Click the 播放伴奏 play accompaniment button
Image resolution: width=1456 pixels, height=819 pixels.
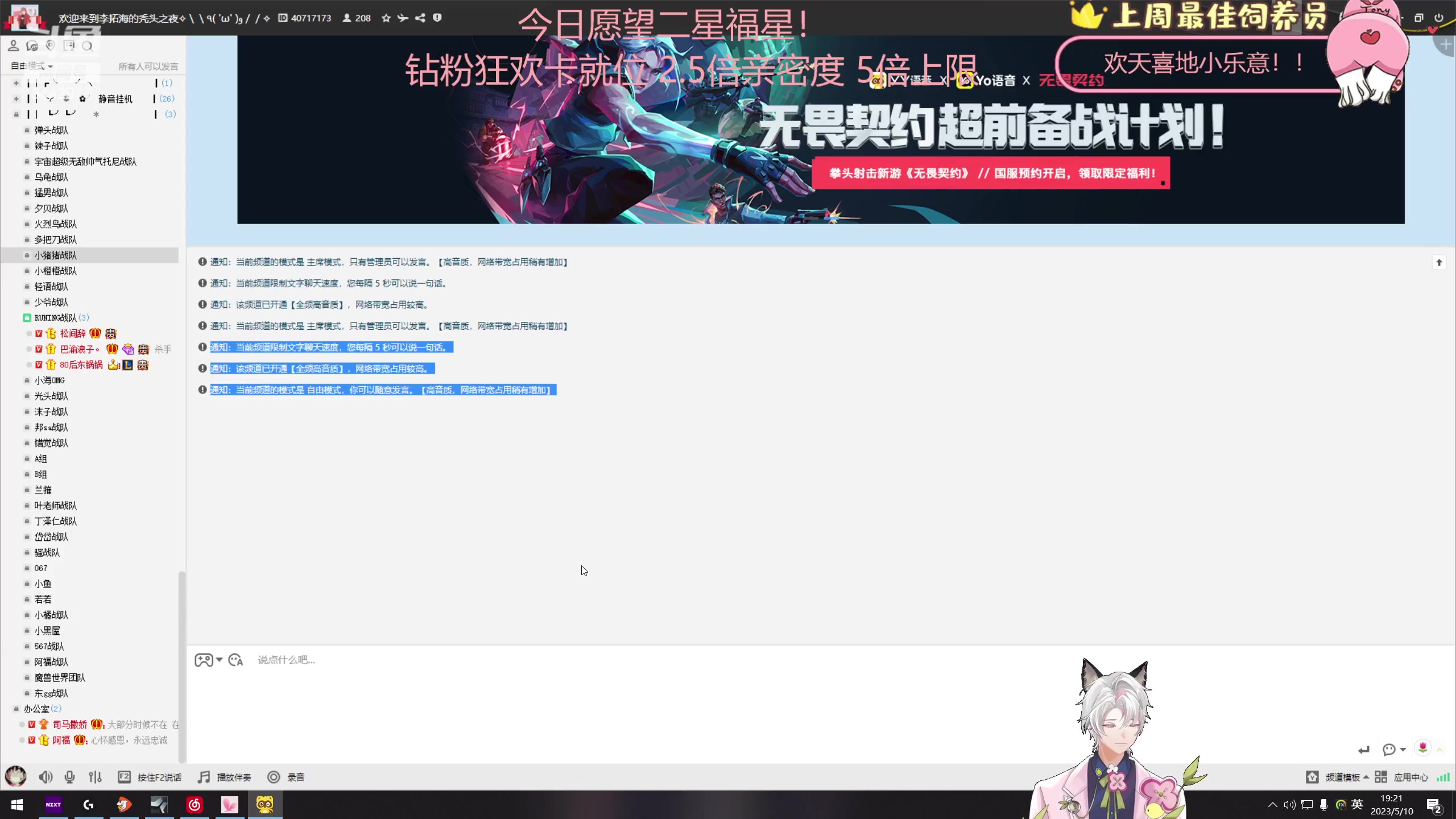[225, 777]
